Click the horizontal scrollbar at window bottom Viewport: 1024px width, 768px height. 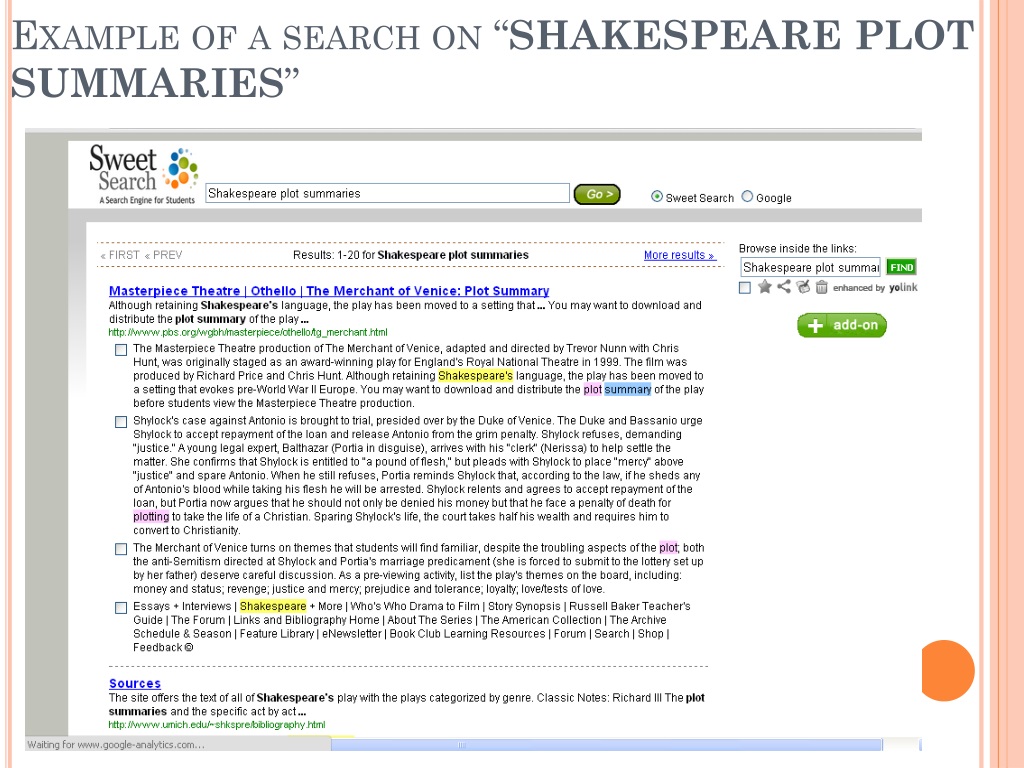click(x=607, y=744)
